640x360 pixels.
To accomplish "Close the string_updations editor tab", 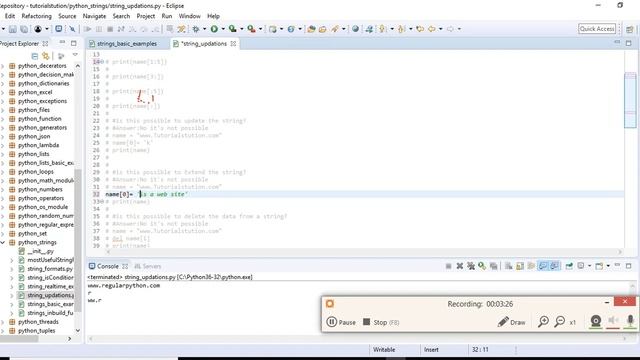I will tap(233, 44).
